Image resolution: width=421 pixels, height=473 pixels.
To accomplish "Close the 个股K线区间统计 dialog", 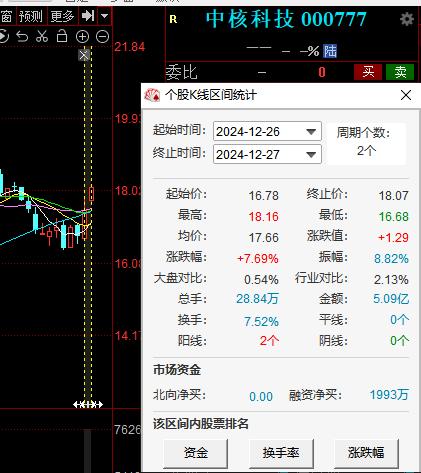I will (406, 95).
